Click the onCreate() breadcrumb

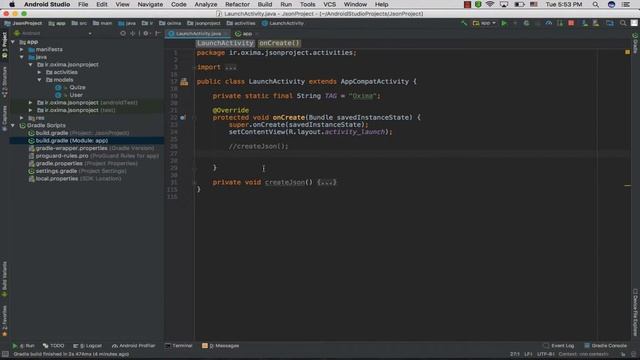(x=279, y=43)
